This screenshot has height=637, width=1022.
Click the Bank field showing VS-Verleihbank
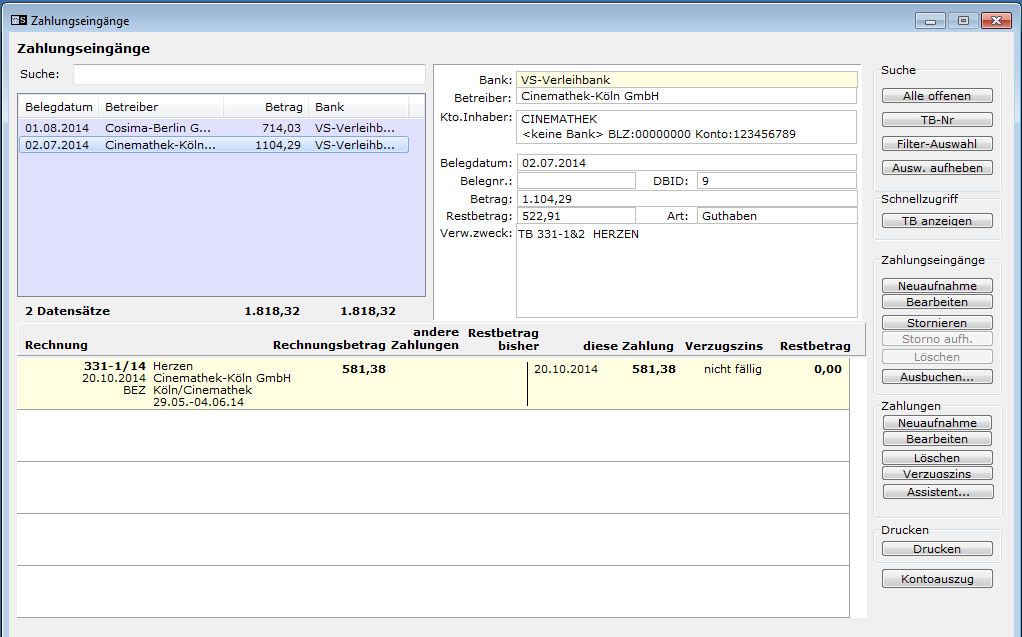click(x=686, y=80)
